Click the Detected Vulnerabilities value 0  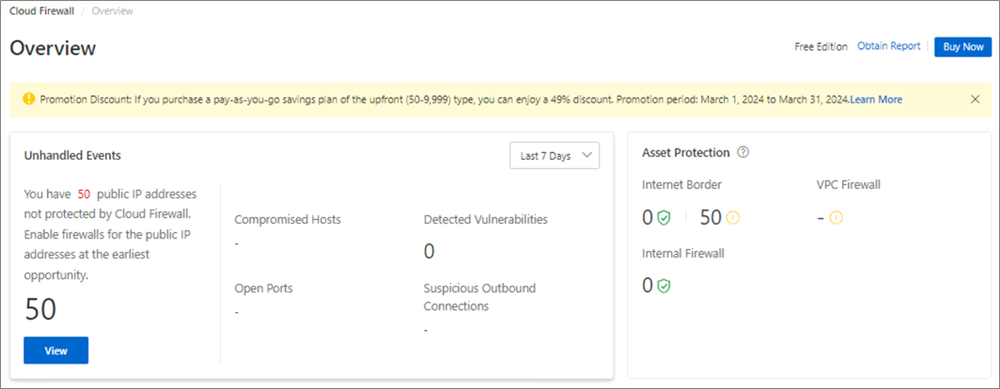429,252
